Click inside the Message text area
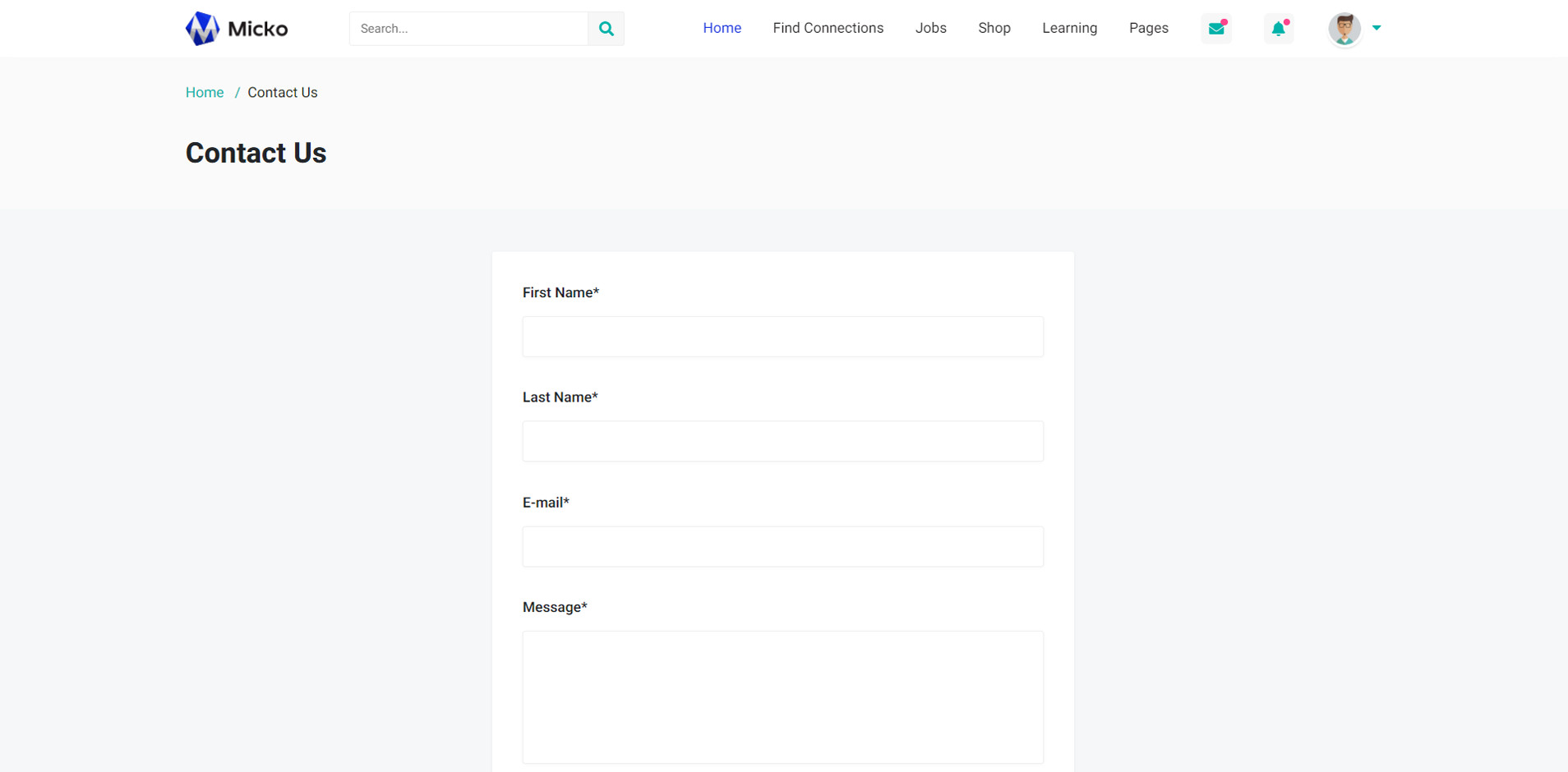This screenshot has width=1568, height=772. coord(782,697)
